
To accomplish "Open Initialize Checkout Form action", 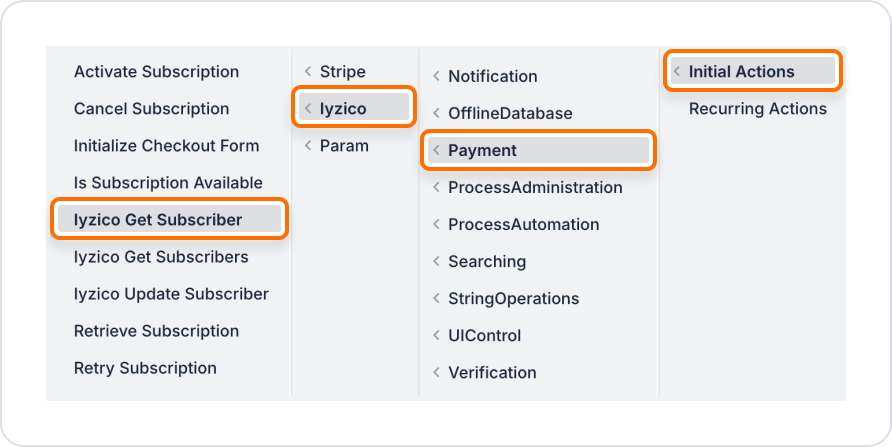I will [167, 146].
